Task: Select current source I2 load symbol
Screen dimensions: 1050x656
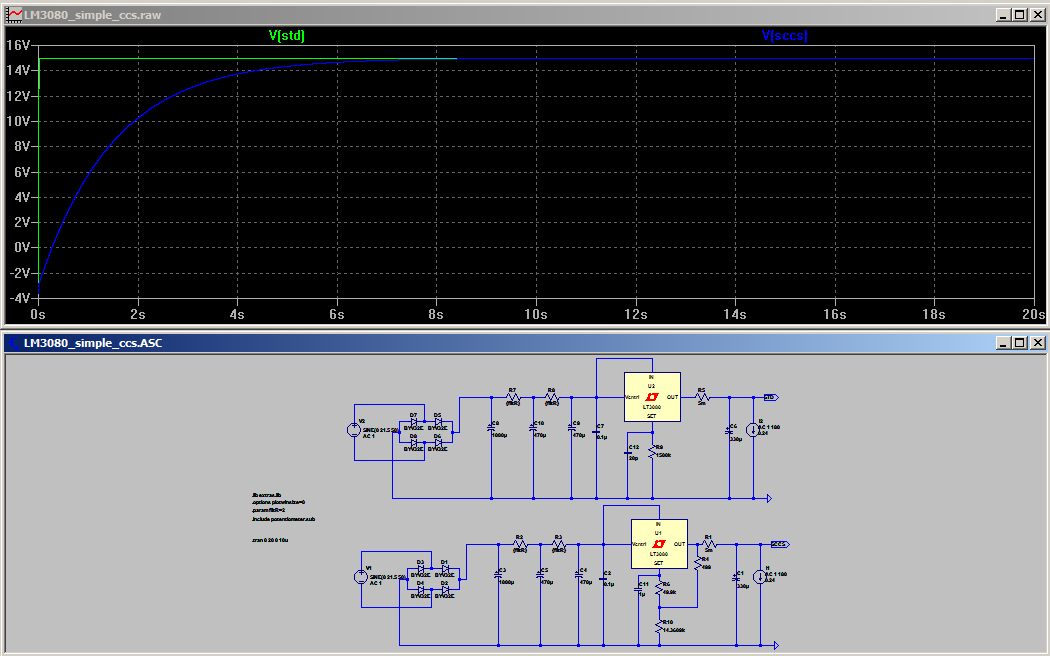Action: (753, 430)
